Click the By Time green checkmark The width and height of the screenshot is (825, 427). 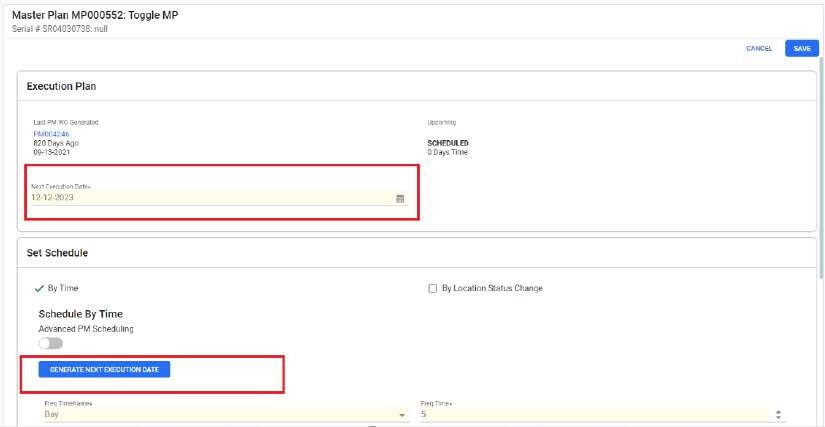pyautogui.click(x=39, y=288)
